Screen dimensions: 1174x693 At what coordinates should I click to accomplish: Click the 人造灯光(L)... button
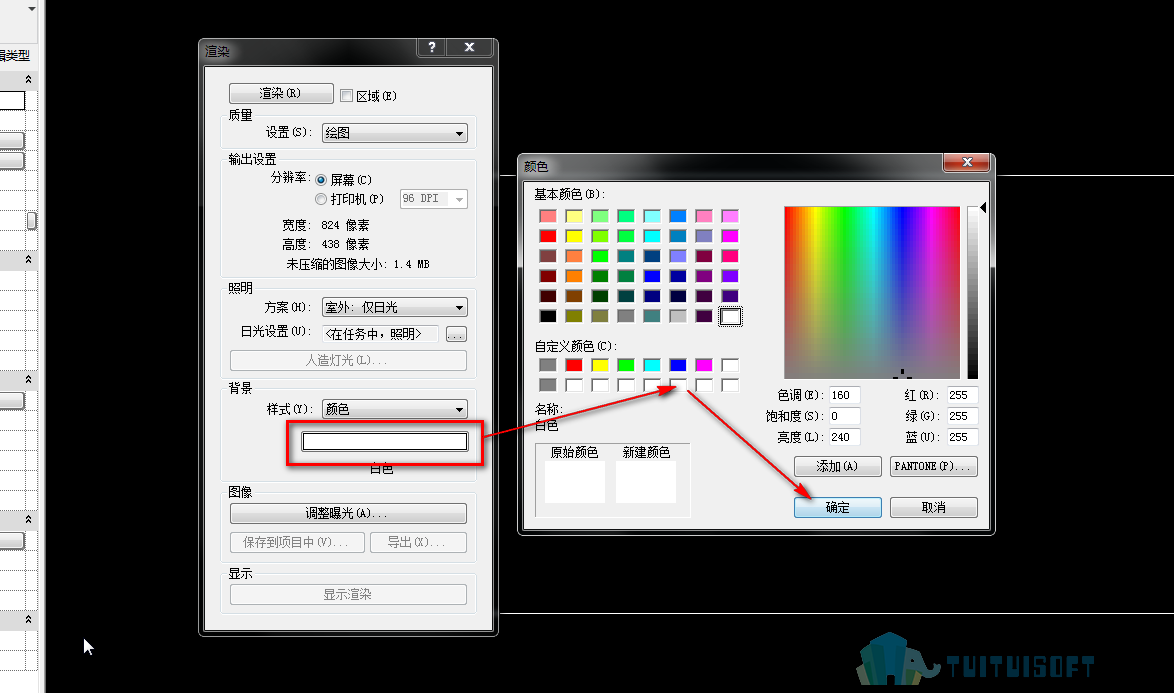348,361
